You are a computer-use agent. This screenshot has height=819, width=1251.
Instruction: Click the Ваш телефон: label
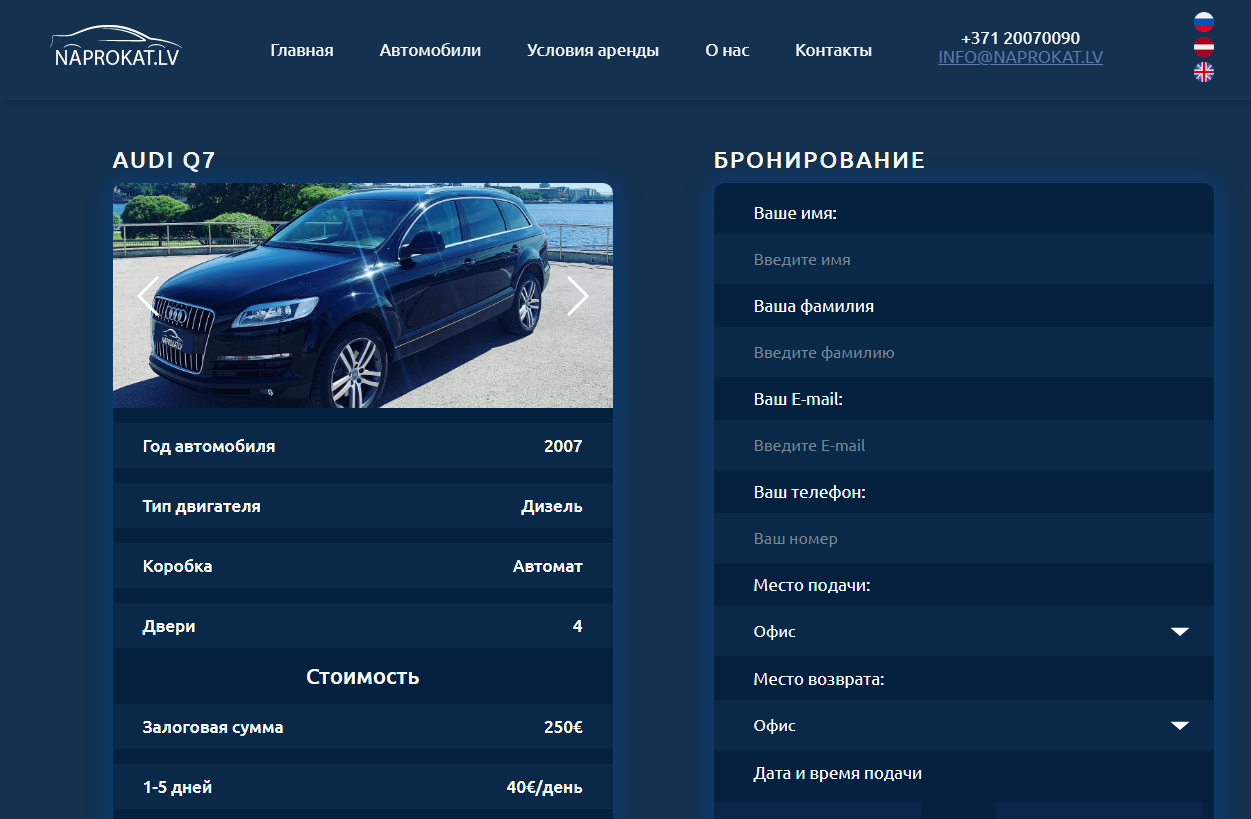coord(810,492)
